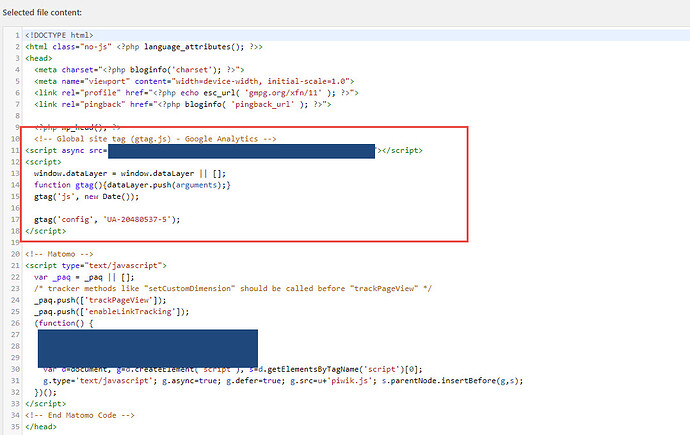690x435 pixels.
Task: Click the function gtag definition line
Action: pyautogui.click(x=132, y=185)
